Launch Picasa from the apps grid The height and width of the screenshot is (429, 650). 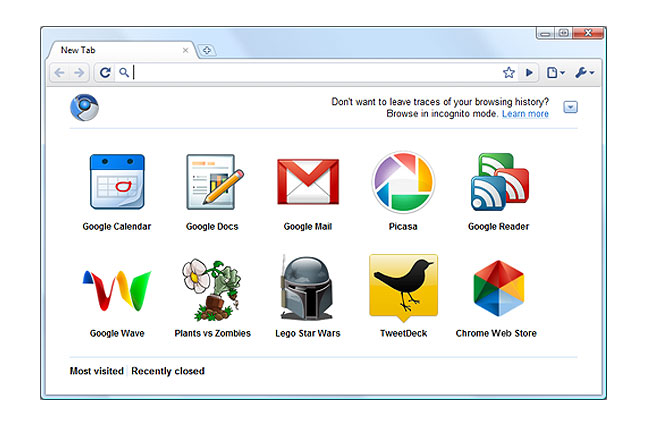[403, 181]
